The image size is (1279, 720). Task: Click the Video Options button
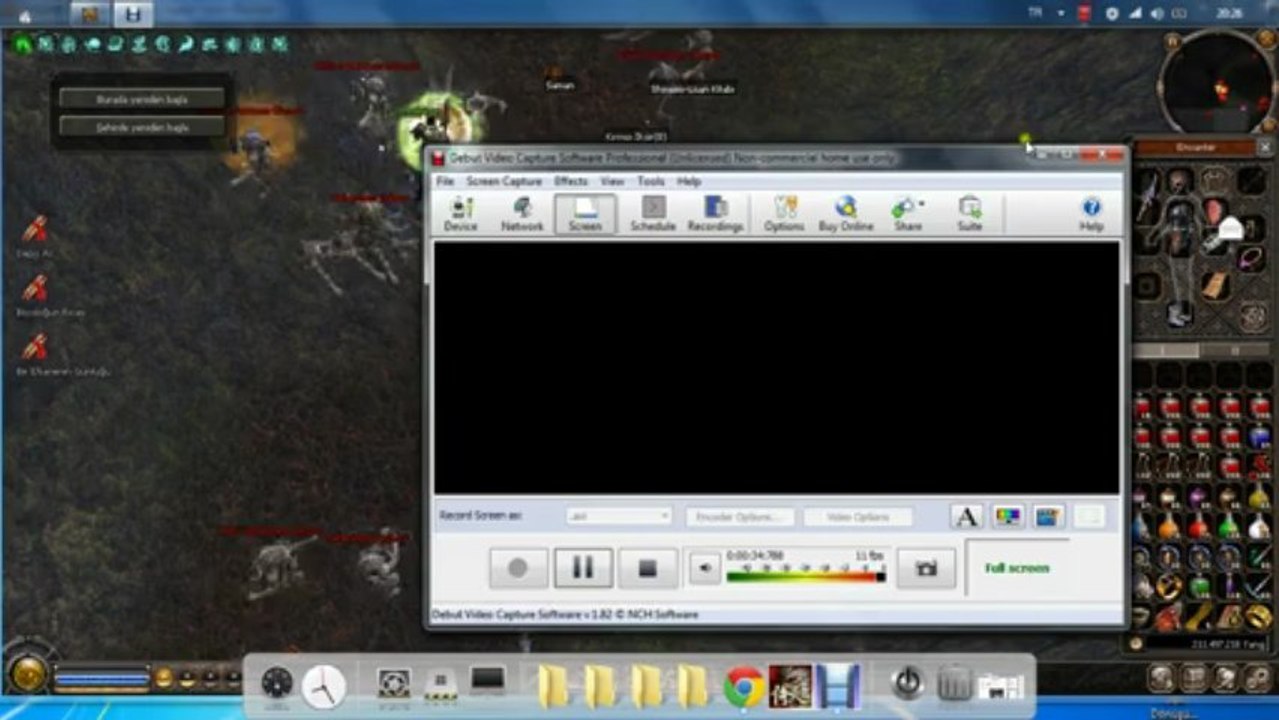pyautogui.click(x=858, y=517)
